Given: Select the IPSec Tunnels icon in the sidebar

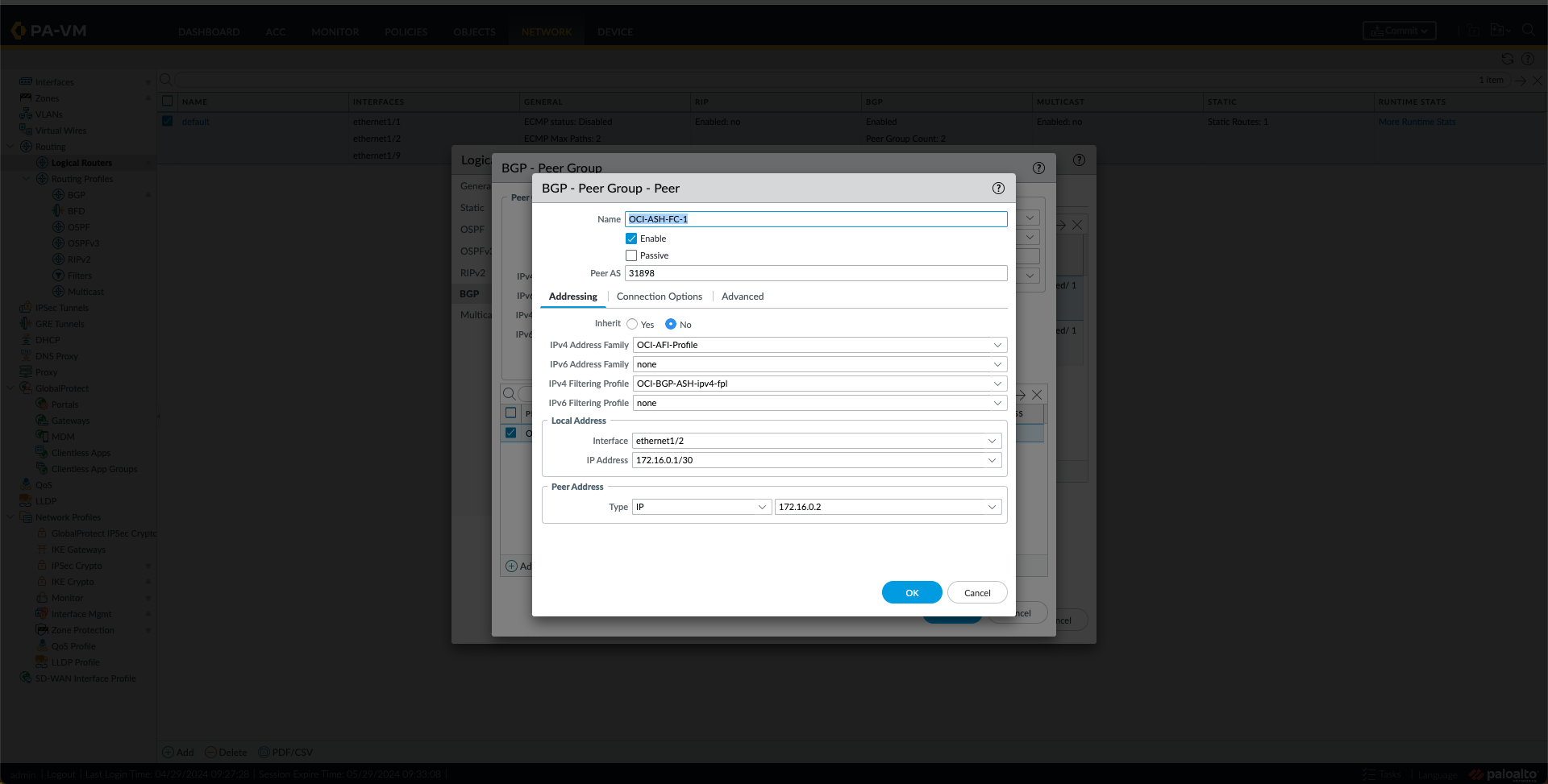Looking at the screenshot, I should pos(27,307).
